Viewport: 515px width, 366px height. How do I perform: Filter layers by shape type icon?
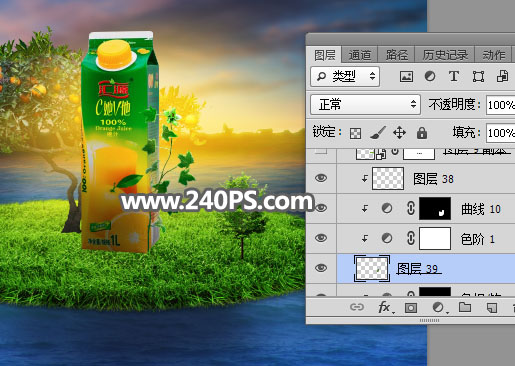pyautogui.click(x=478, y=76)
